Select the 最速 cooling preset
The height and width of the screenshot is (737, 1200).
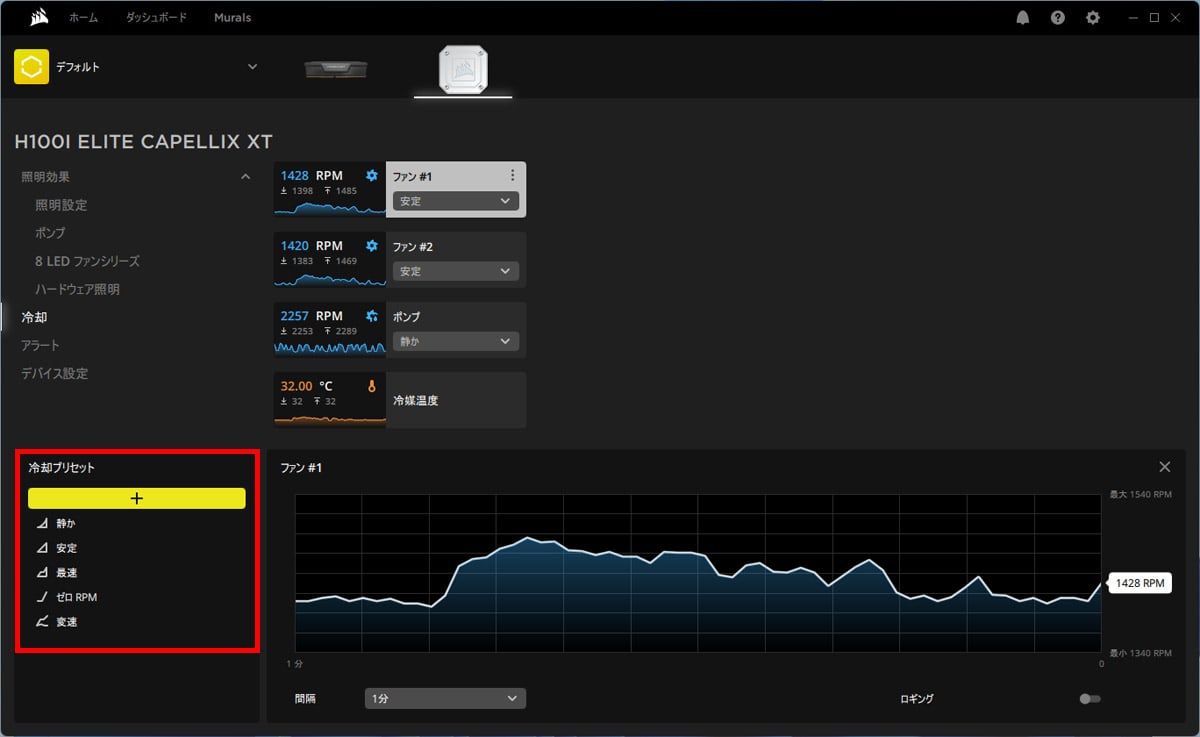(66, 572)
